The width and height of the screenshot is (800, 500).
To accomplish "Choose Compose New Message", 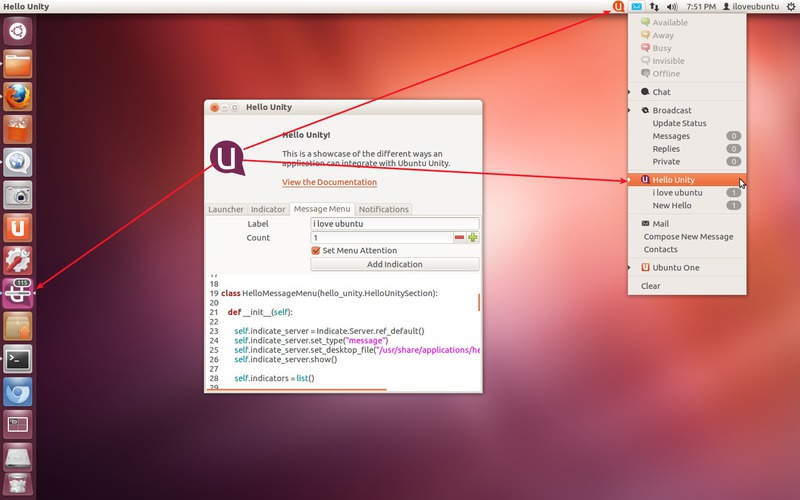I will coord(687,236).
